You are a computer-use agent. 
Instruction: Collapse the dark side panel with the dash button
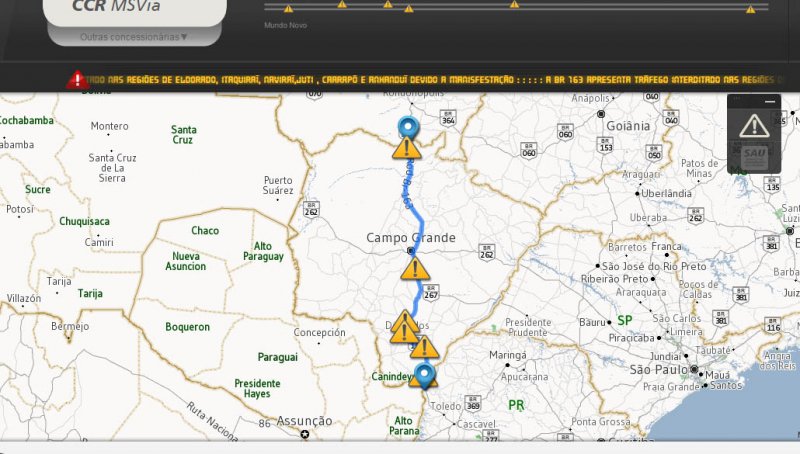pos(770,102)
